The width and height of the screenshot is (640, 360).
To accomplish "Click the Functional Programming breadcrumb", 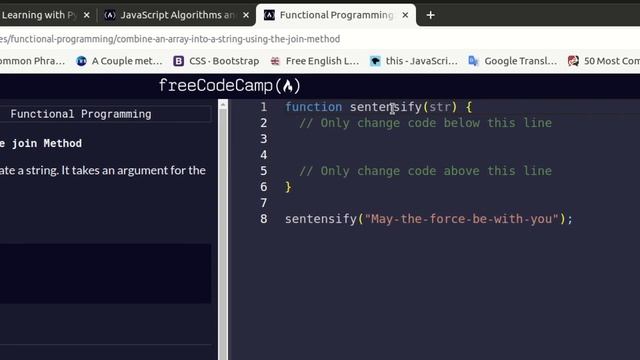I will [x=81, y=114].
